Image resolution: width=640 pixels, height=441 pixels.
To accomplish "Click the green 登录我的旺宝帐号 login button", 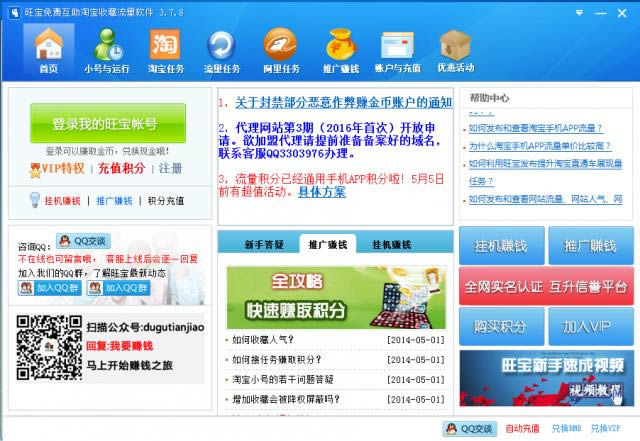I will click(x=105, y=124).
